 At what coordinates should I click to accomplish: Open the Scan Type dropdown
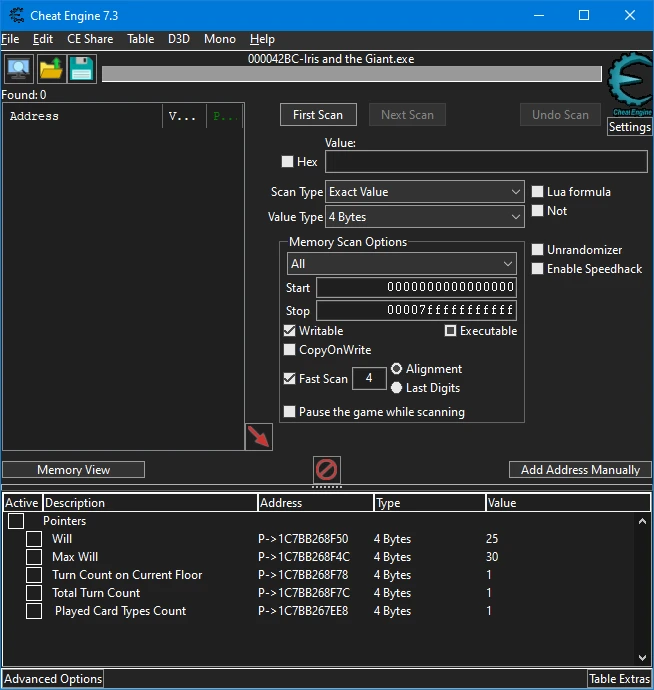tap(425, 192)
